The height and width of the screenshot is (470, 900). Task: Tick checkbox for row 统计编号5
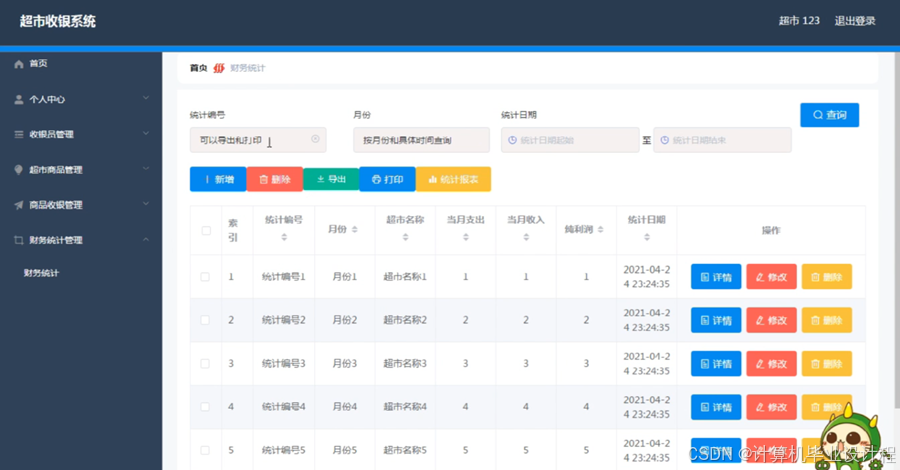pyautogui.click(x=205, y=450)
